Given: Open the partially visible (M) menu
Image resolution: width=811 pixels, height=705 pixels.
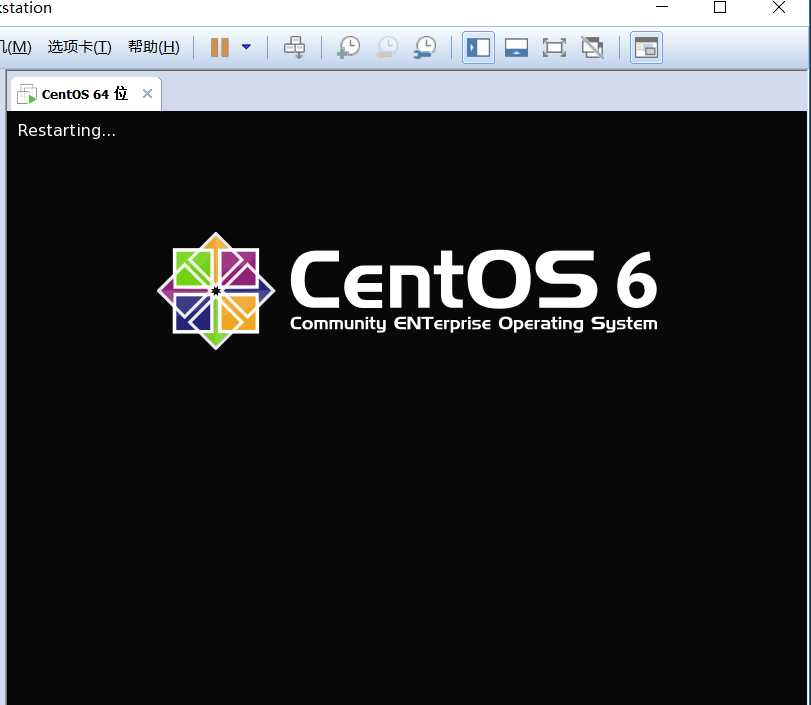Looking at the screenshot, I should pyautogui.click(x=16, y=47).
